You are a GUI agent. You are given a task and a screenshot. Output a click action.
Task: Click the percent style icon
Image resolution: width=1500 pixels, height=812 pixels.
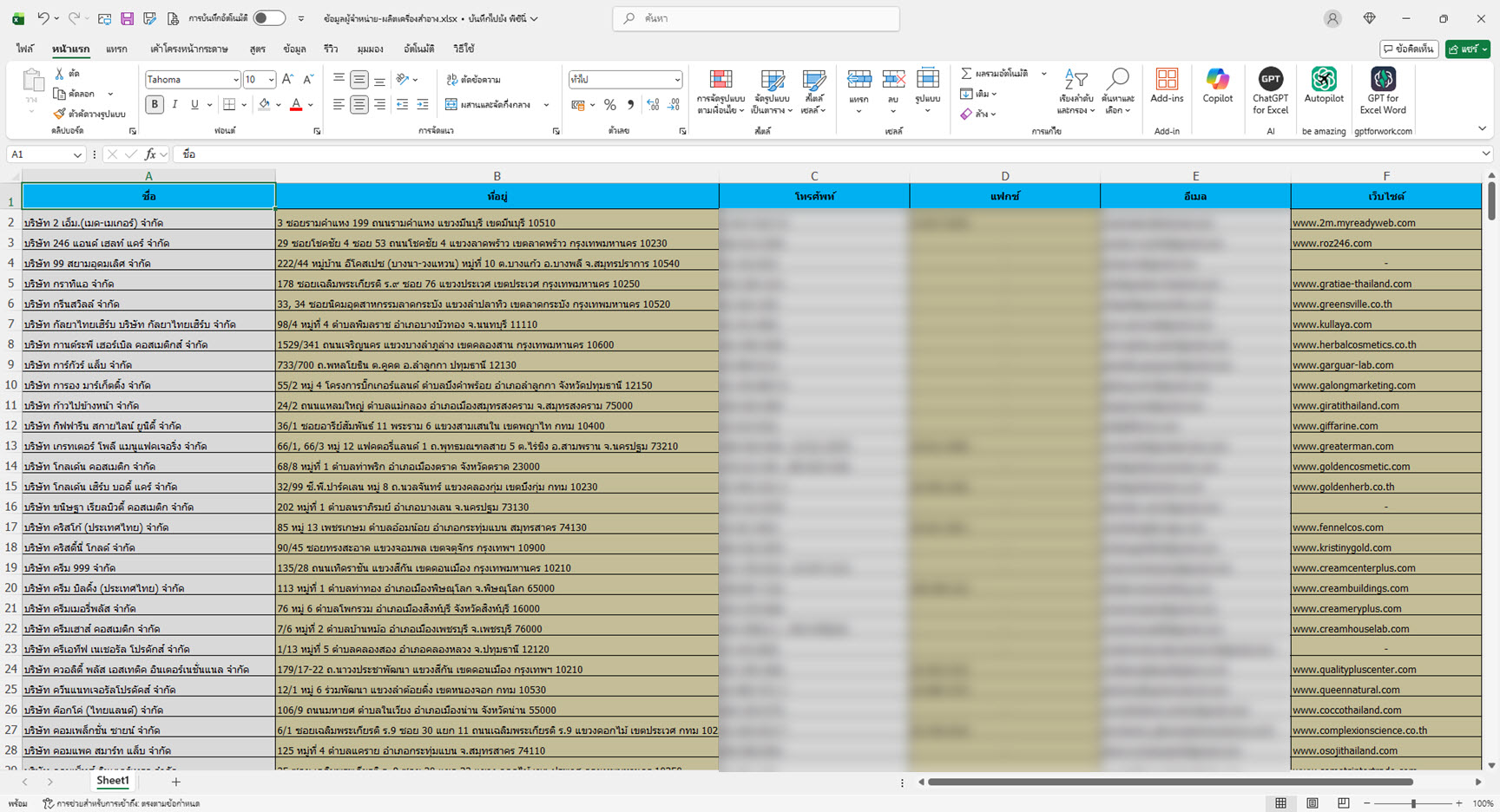[x=610, y=105]
